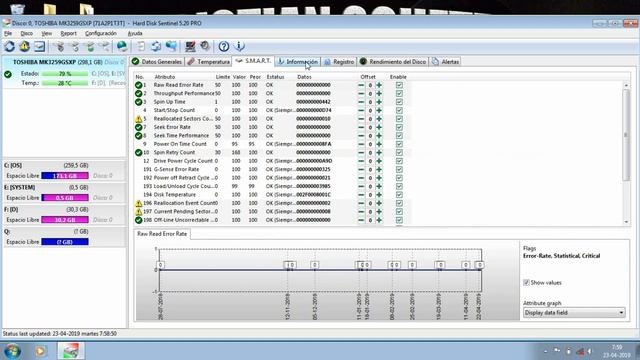640x360 pixels.
Task: Sort by the Estatus column header
Action: [x=275, y=77]
